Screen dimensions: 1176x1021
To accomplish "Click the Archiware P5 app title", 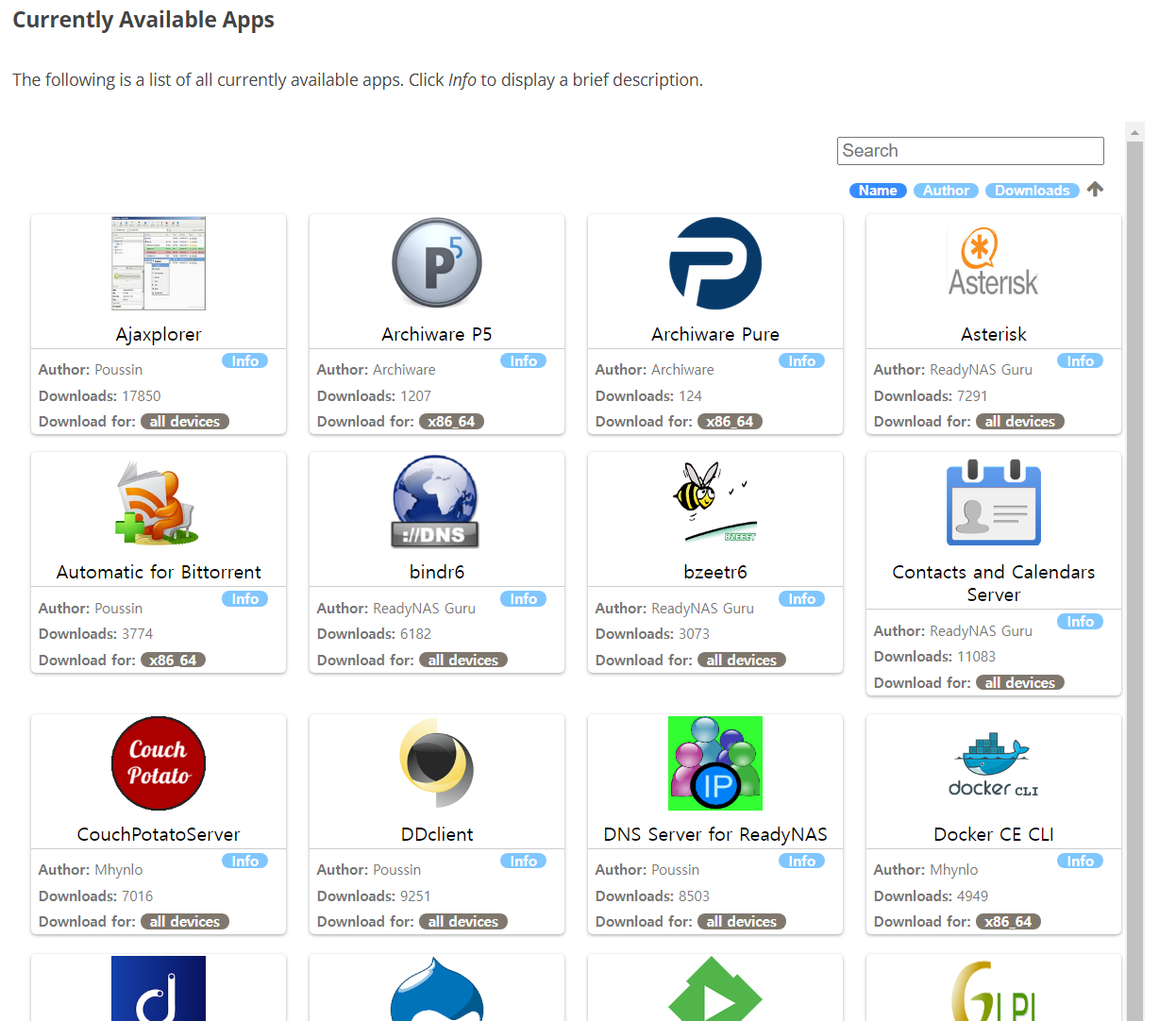I will coord(437,334).
